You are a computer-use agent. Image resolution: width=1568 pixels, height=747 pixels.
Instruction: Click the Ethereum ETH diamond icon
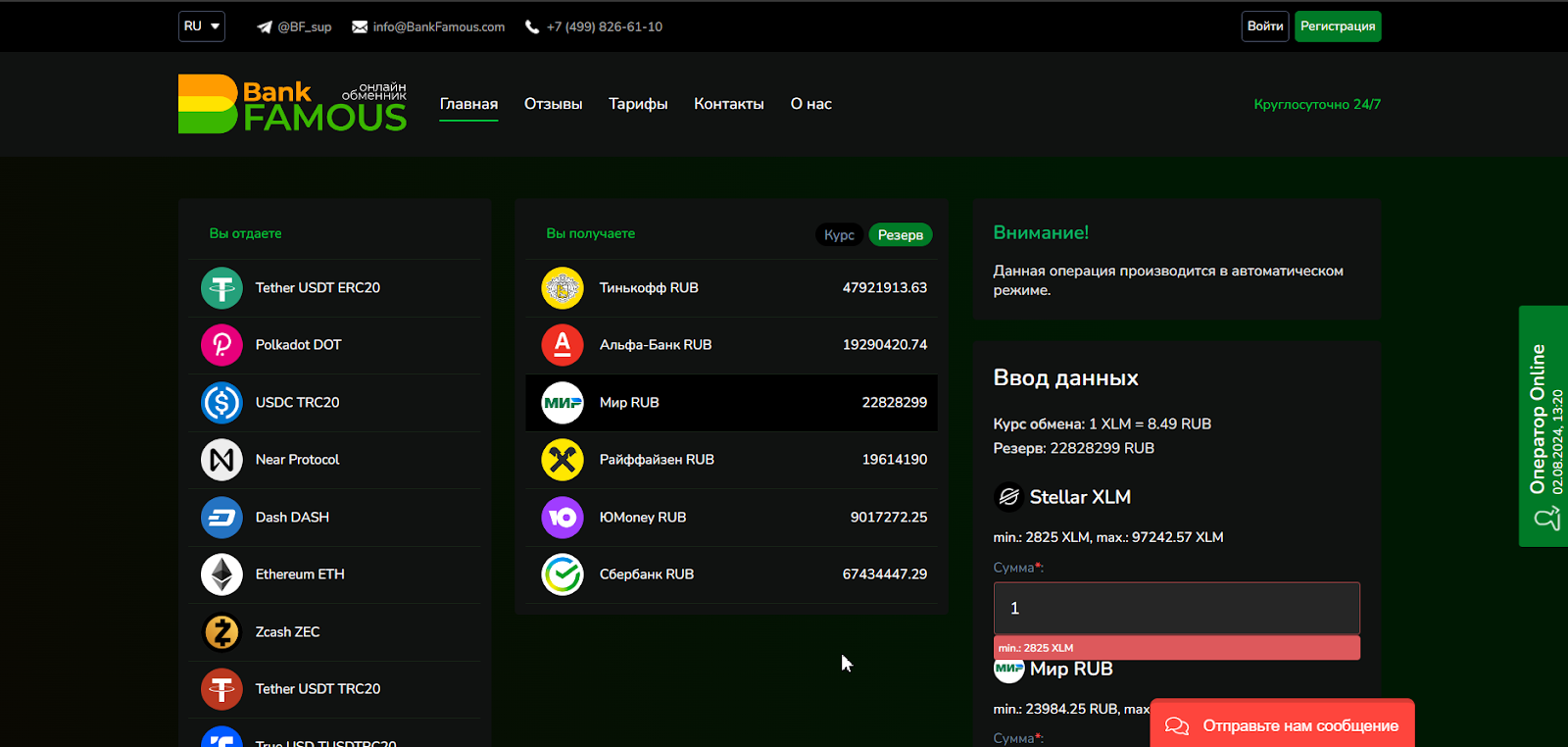tap(221, 574)
